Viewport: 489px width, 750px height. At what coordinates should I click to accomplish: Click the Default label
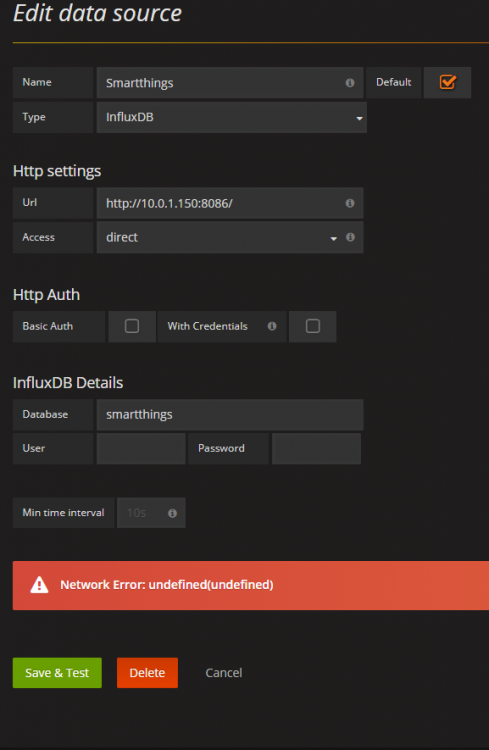(x=394, y=82)
